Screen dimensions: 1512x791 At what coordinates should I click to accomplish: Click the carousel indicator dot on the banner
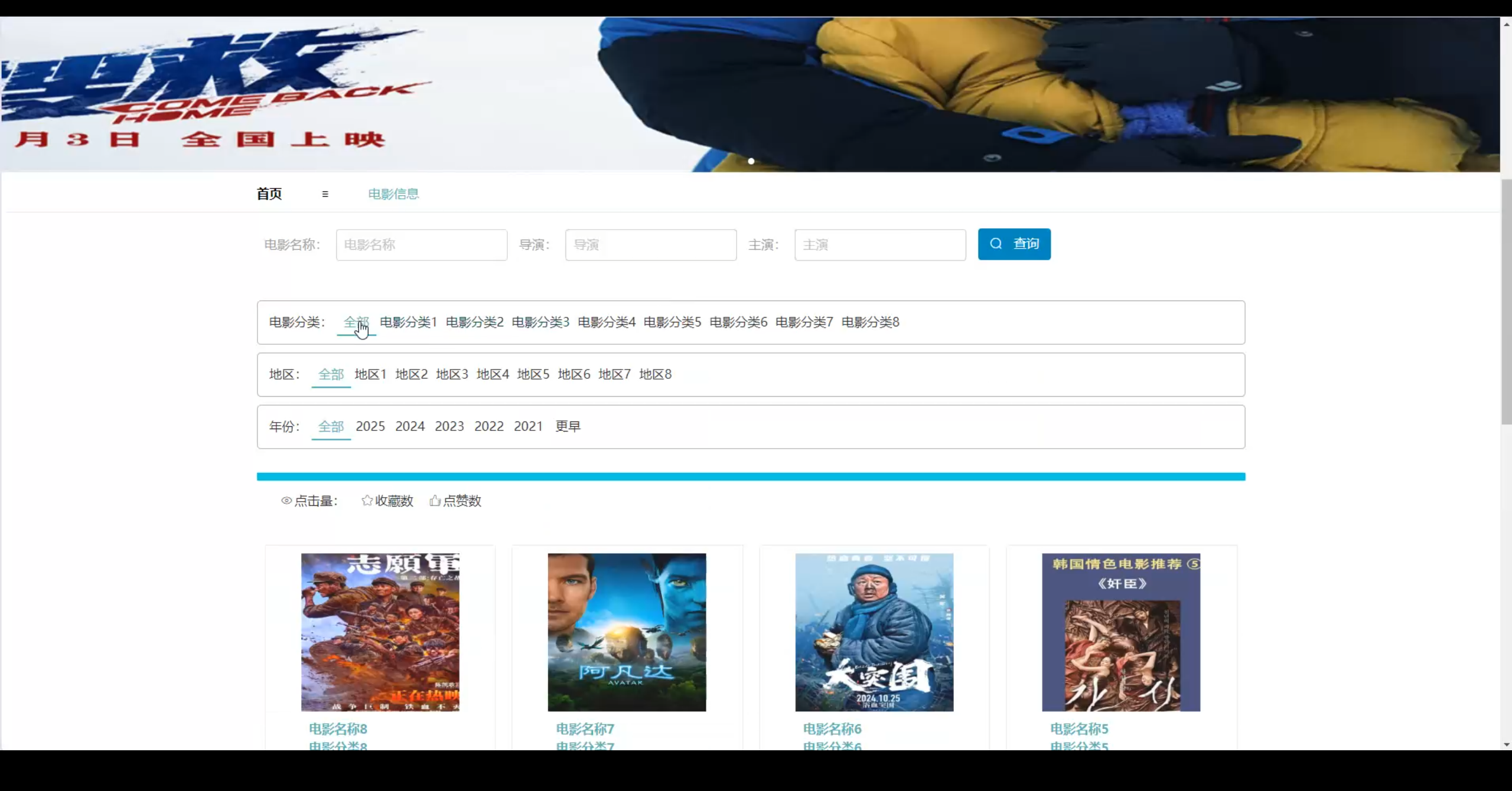click(x=751, y=161)
